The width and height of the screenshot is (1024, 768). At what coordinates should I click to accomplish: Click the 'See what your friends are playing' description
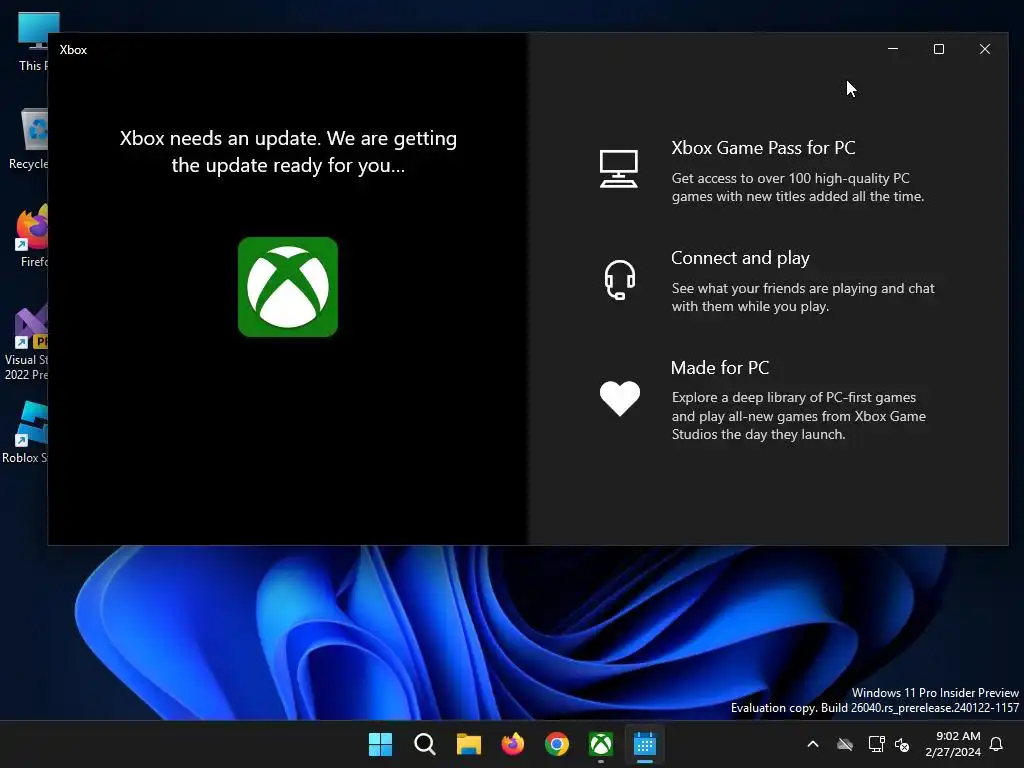[x=803, y=297]
